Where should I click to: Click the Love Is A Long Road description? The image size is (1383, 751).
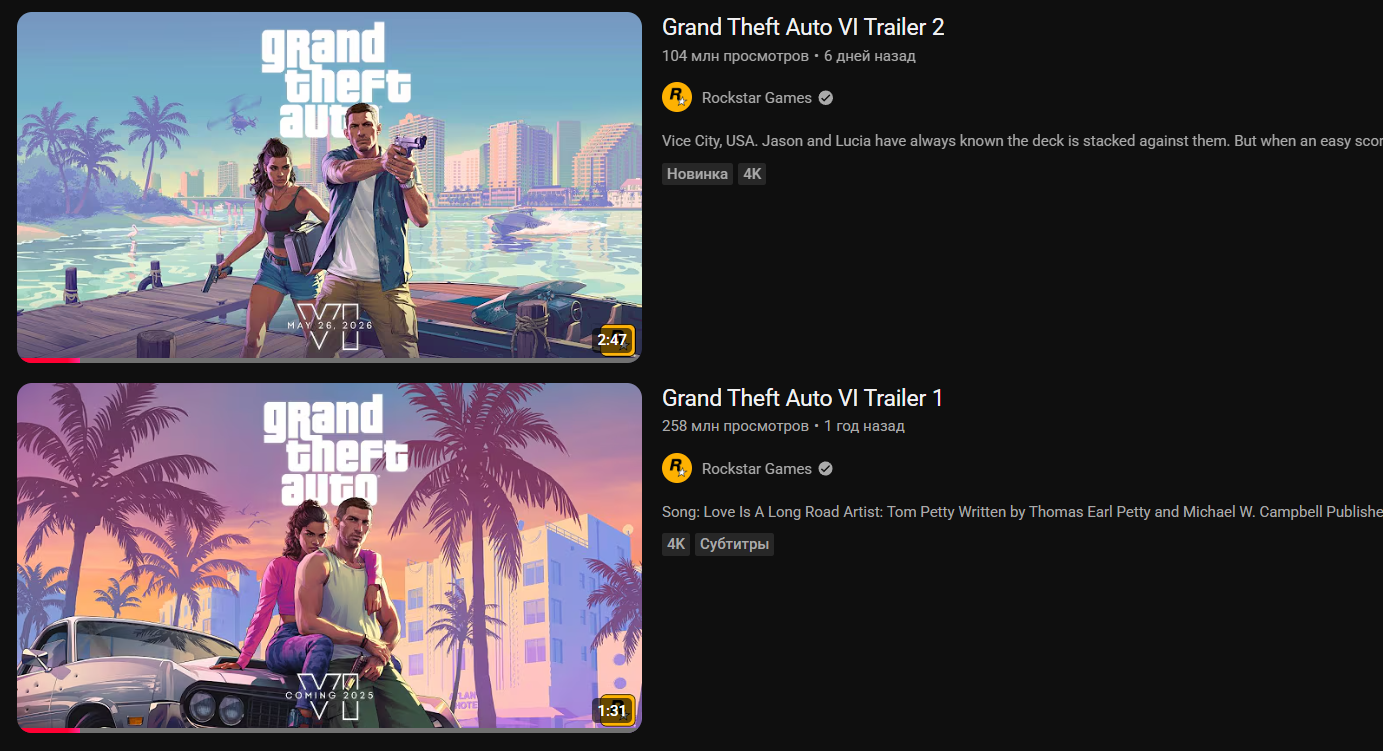(x=1022, y=512)
